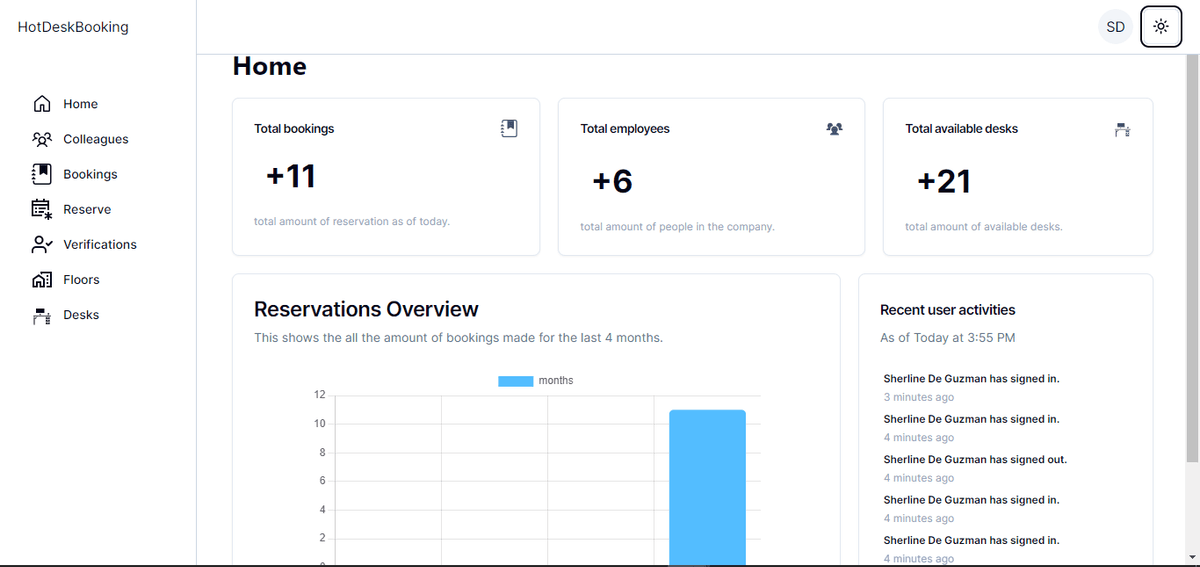Click the Total available desks icon

coord(1122,130)
